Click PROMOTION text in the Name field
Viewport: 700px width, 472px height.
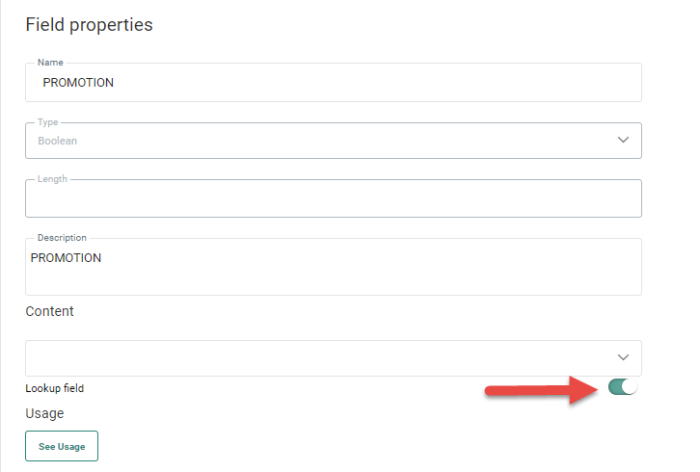[78, 83]
